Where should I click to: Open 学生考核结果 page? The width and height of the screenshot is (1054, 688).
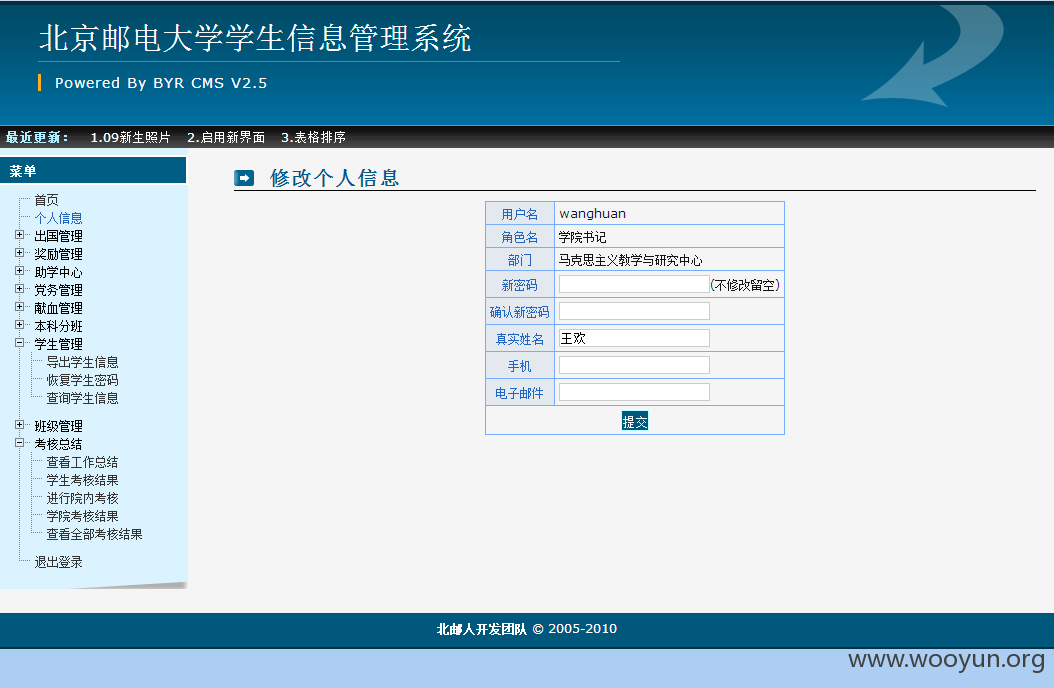point(82,480)
